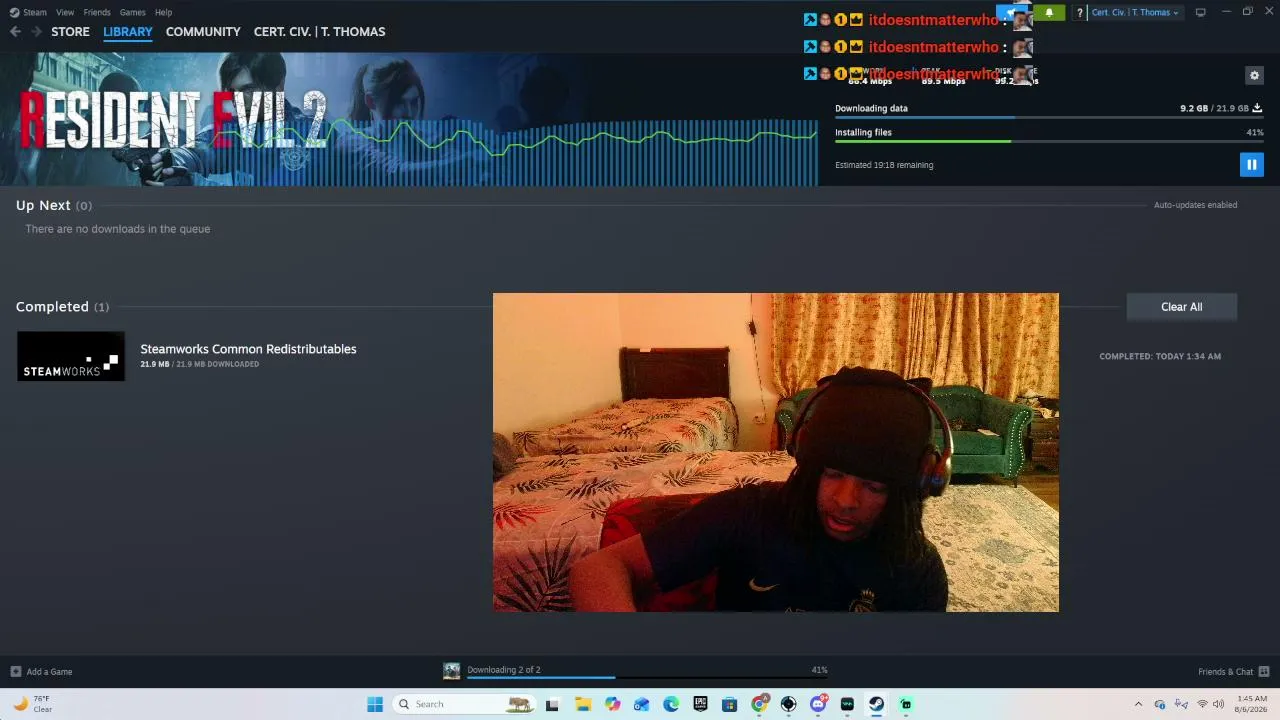1280x720 pixels.
Task: Open download settings gear icon
Action: [1254, 75]
